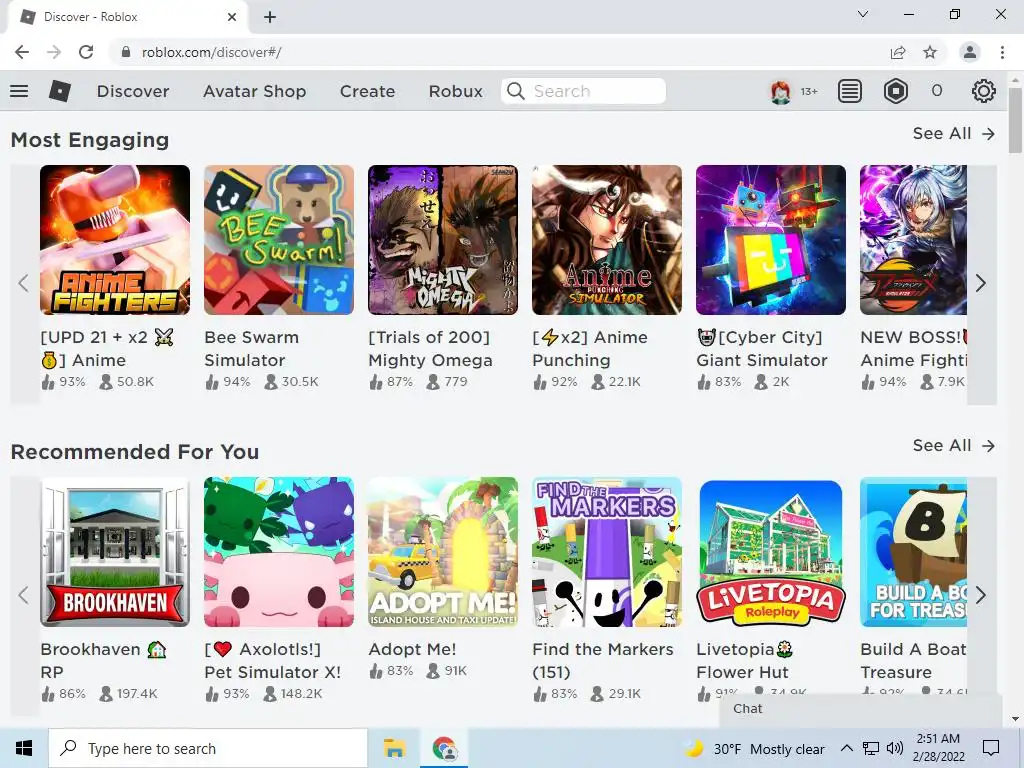
Task: Open the Discover nav item
Action: click(133, 91)
